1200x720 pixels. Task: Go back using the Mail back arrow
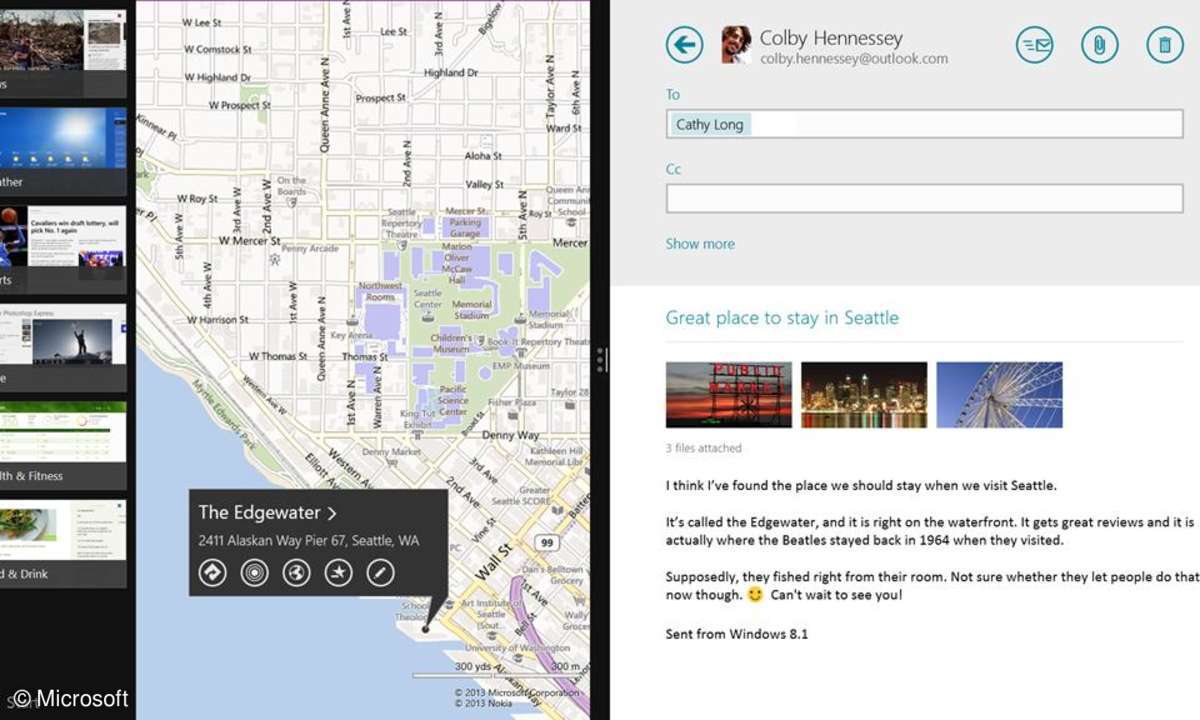pos(685,45)
